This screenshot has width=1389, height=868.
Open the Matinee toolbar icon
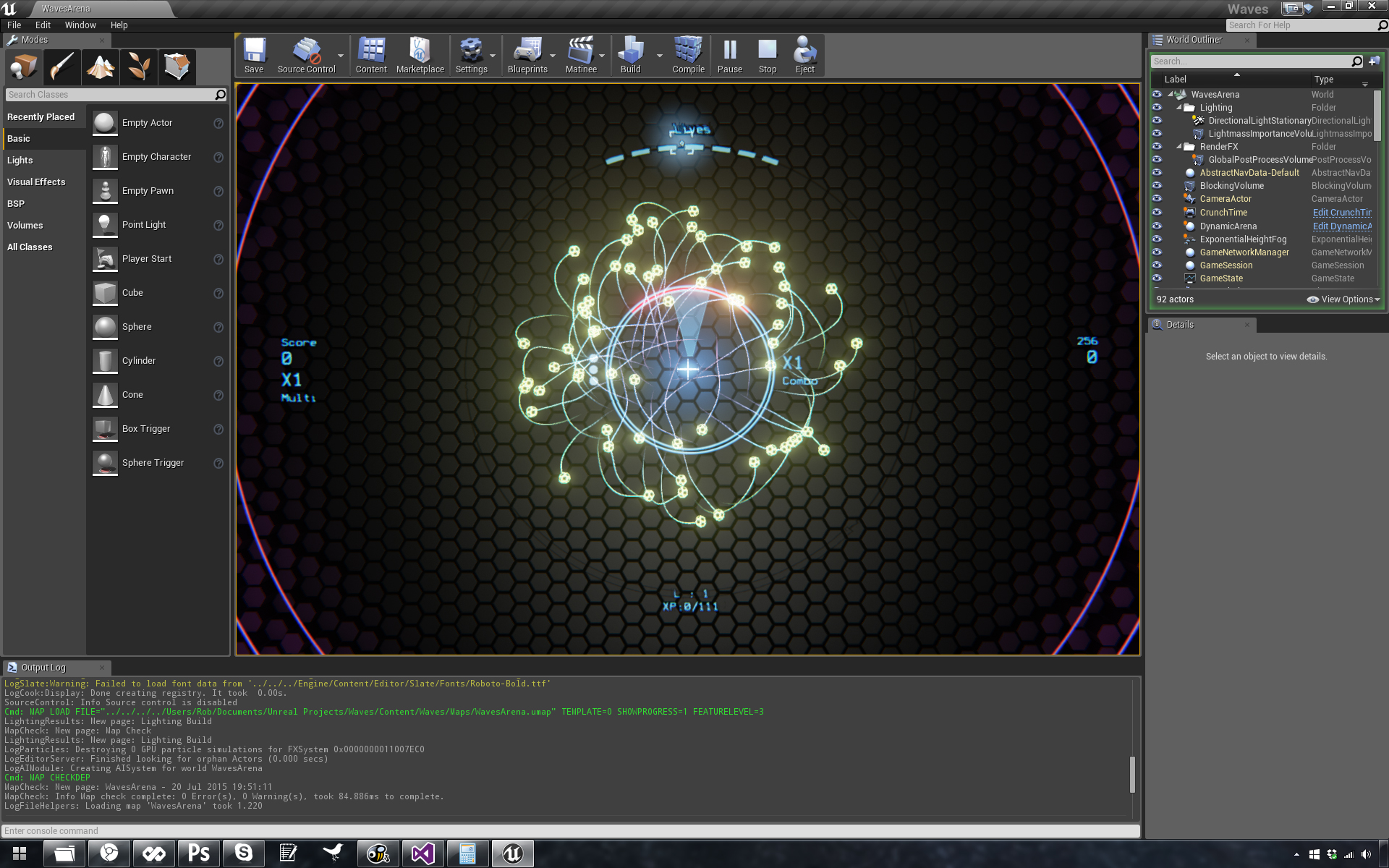pos(581,56)
